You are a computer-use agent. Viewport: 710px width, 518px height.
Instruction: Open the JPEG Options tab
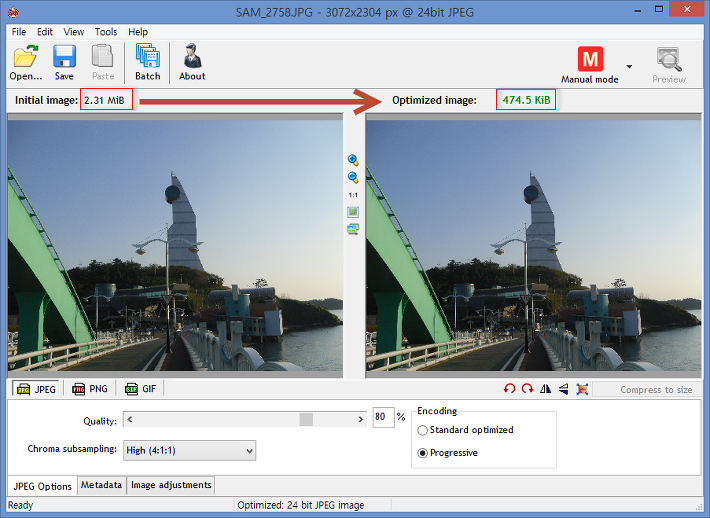(42, 486)
